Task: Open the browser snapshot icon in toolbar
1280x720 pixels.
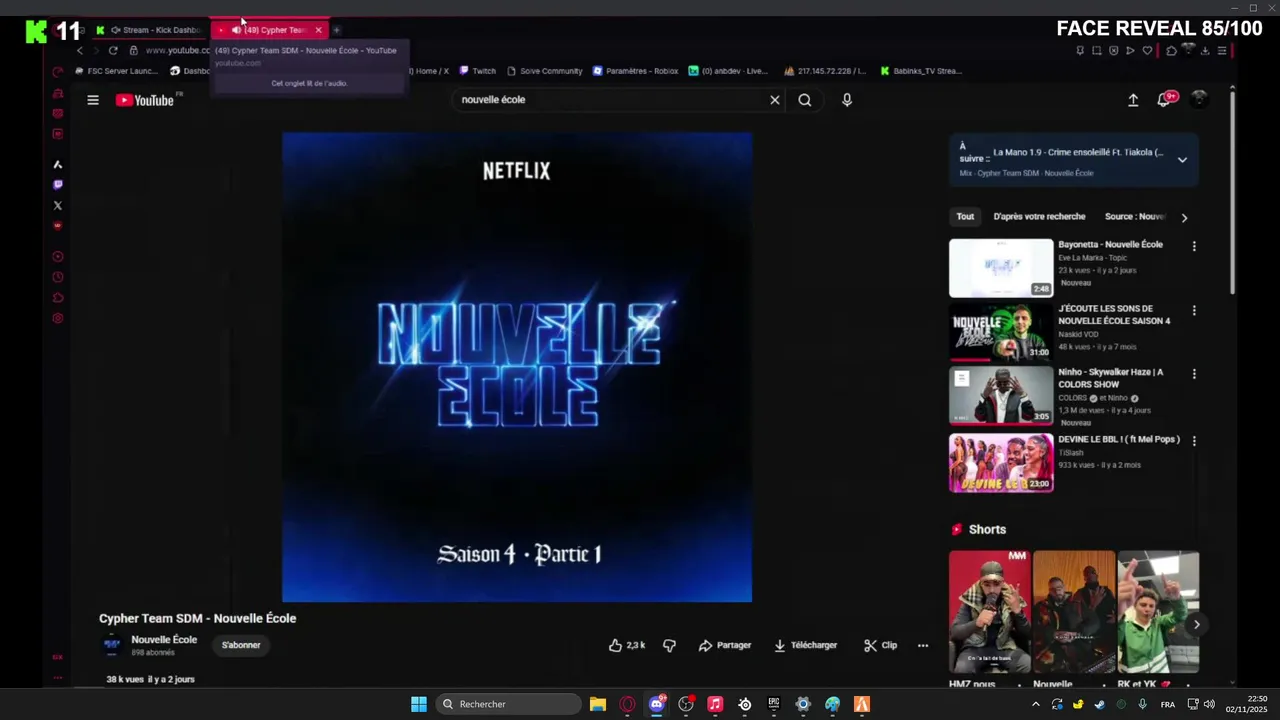Action: [x=1097, y=51]
